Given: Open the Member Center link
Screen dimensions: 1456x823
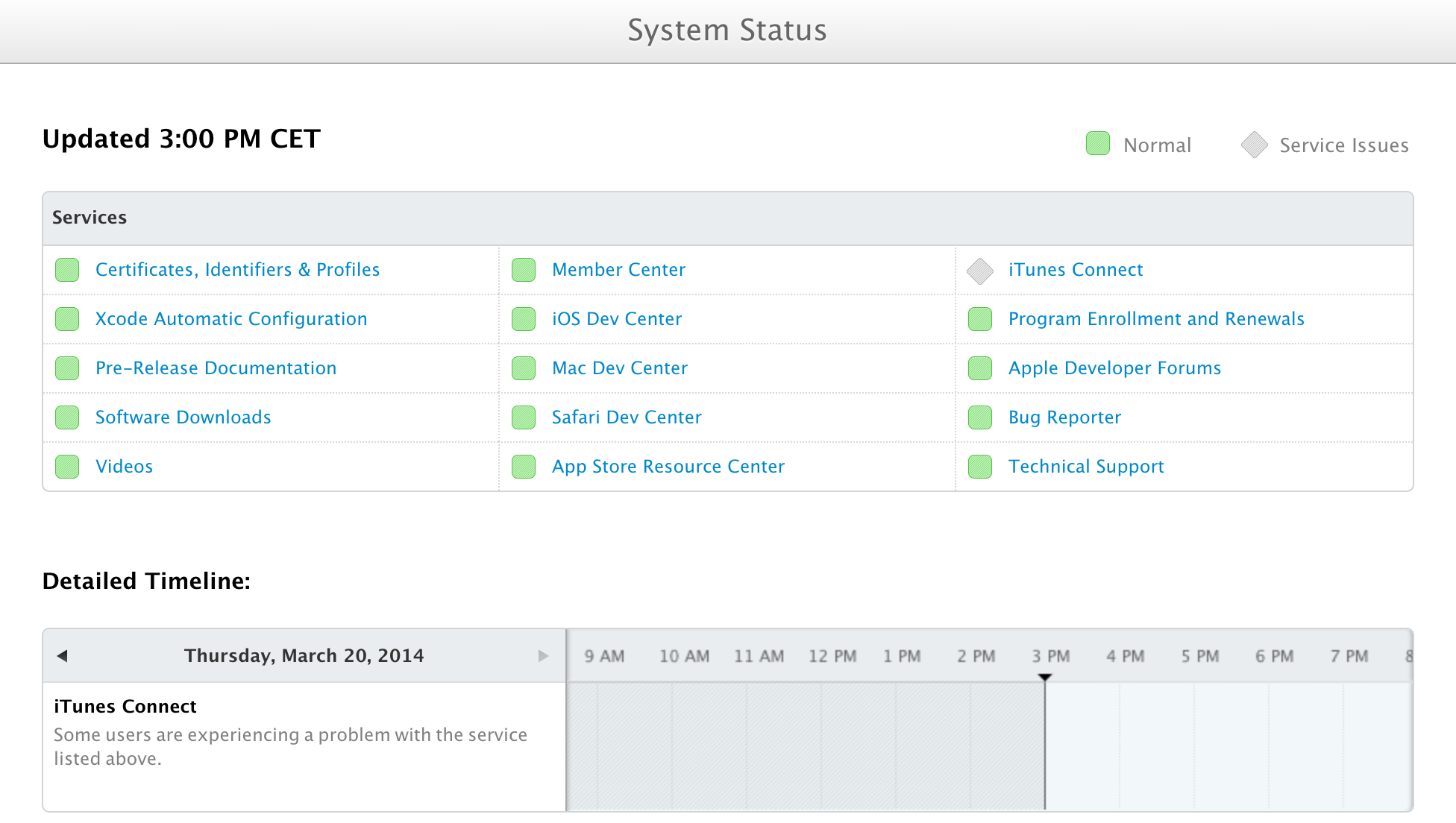Looking at the screenshot, I should [619, 270].
